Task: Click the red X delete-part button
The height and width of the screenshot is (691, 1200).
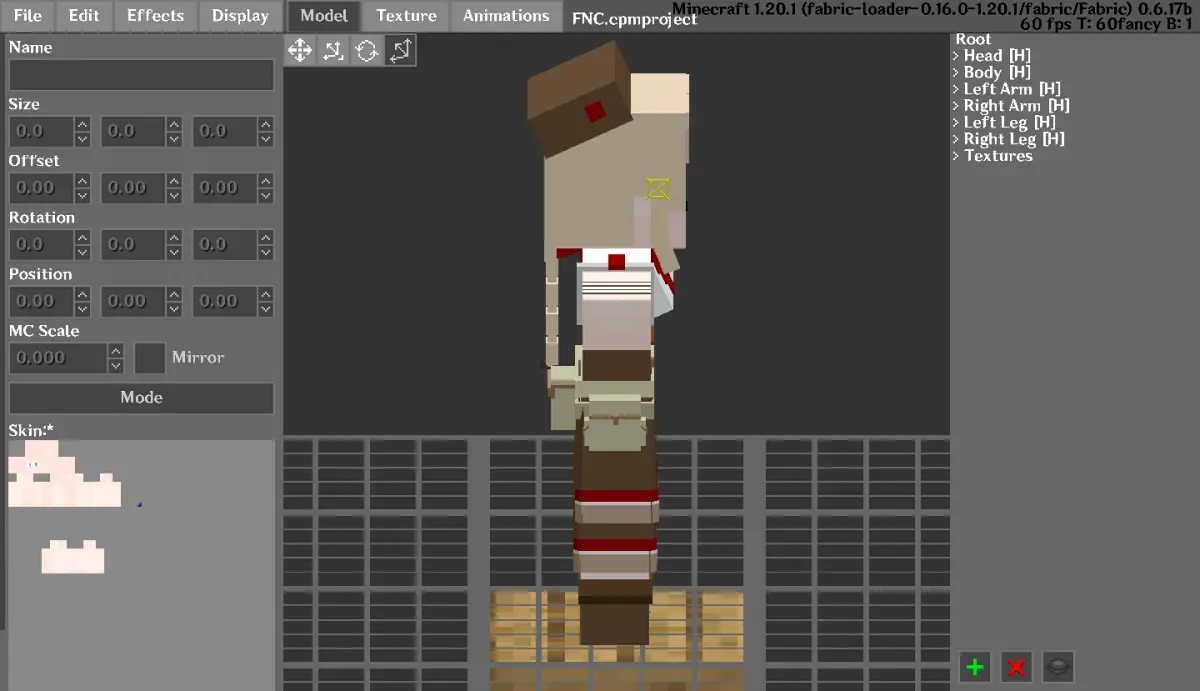Action: tap(1017, 667)
